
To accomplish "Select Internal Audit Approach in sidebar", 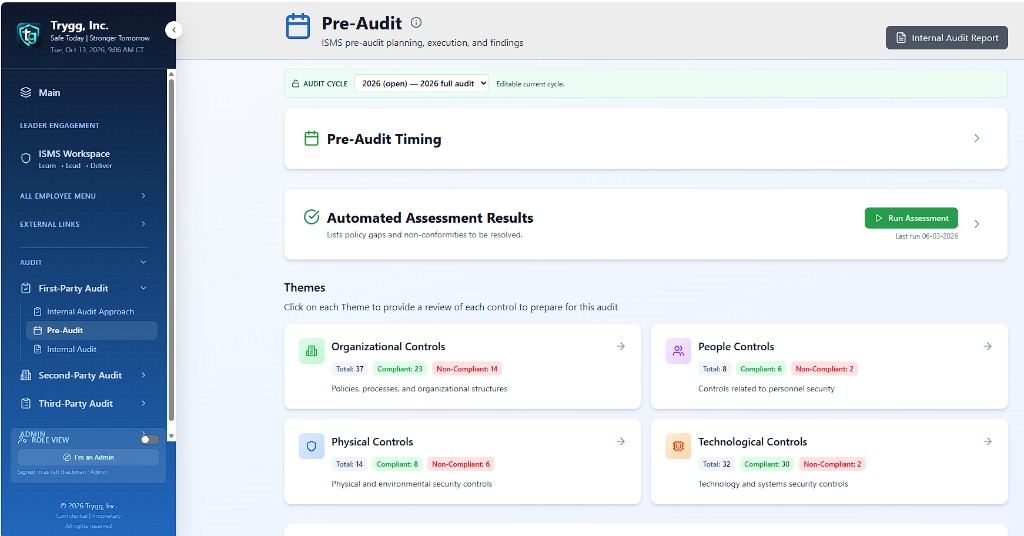I will coord(91,311).
